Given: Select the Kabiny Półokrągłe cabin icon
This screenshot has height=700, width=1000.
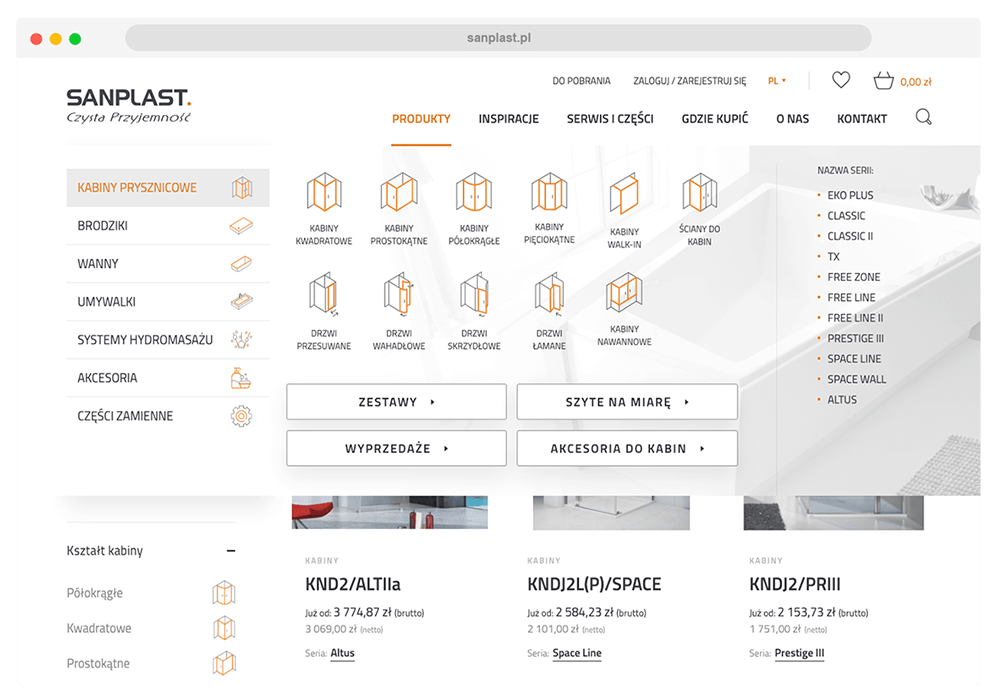Looking at the screenshot, I should click(x=474, y=192).
